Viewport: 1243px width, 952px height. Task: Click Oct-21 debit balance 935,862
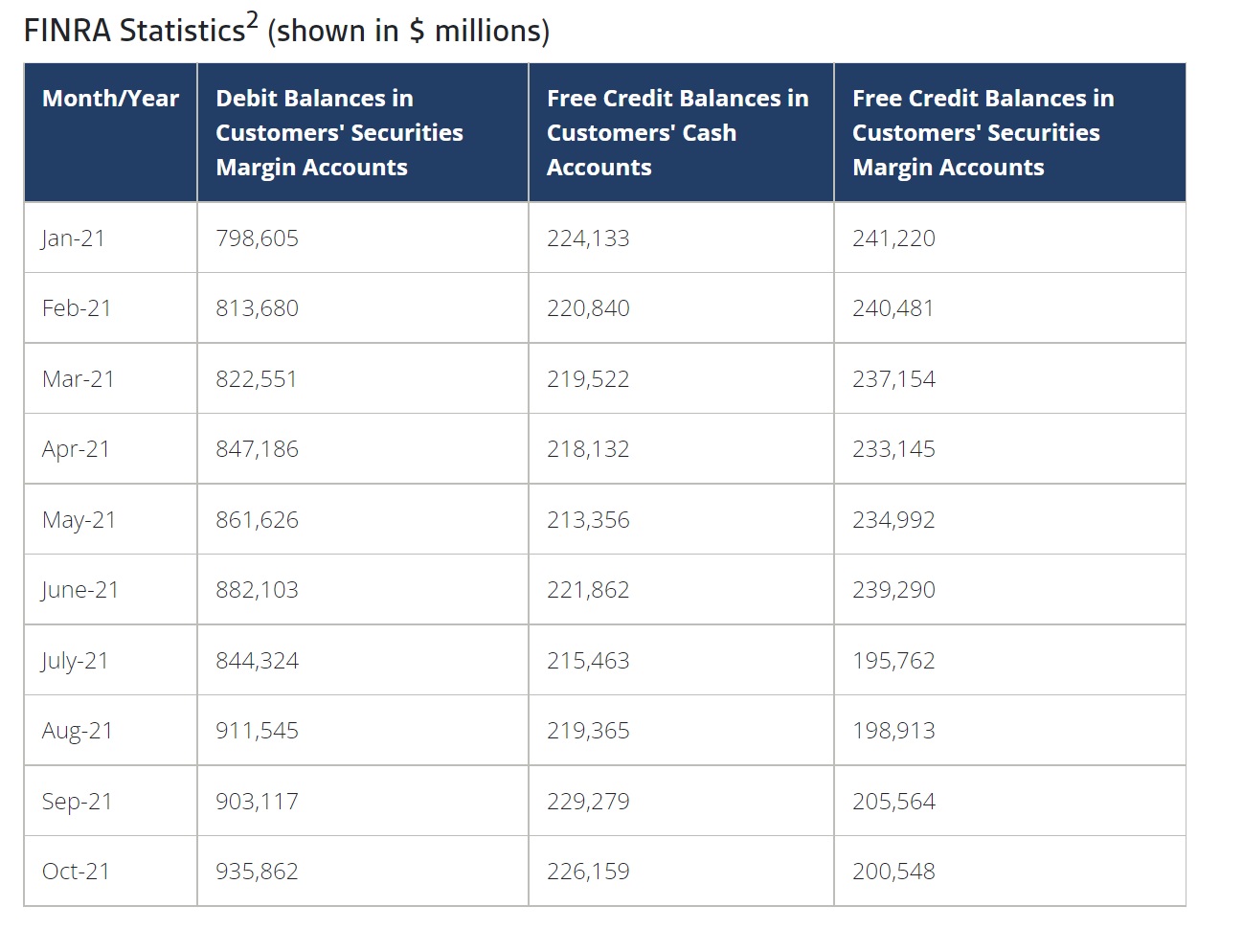257,872
